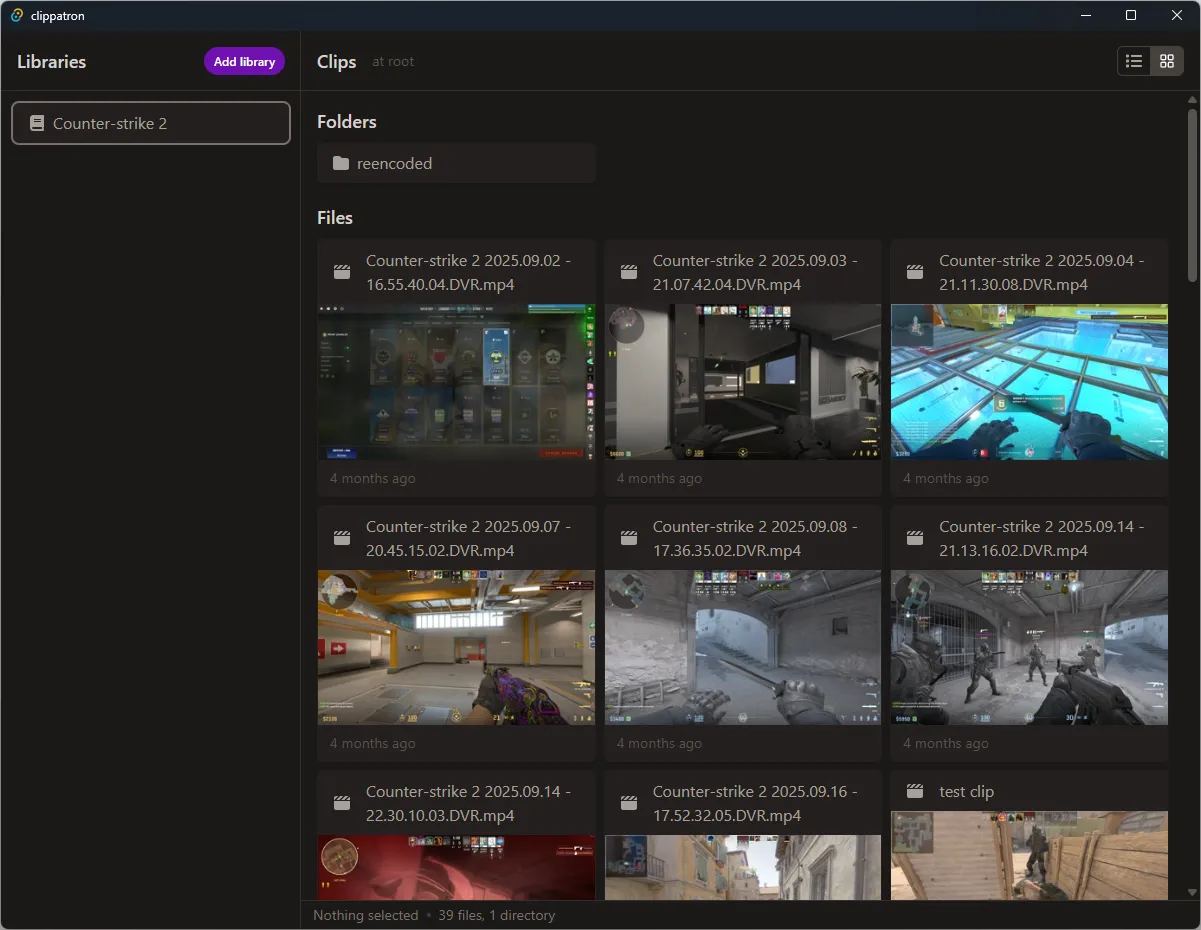The image size is (1201, 930).
Task: Switch to grid view layout
Action: click(1167, 61)
